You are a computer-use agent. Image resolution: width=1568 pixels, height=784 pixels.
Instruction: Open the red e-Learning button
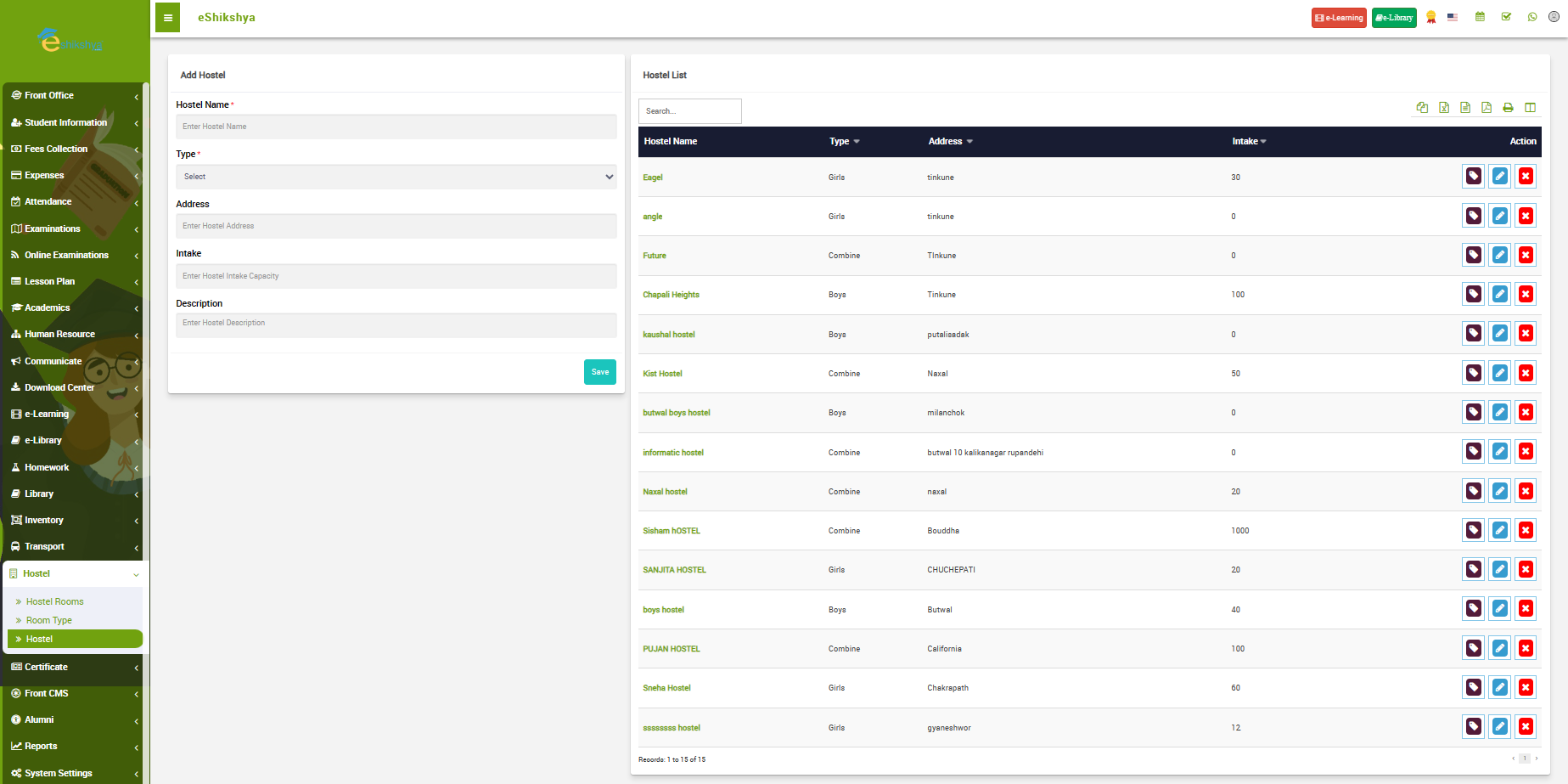point(1339,18)
